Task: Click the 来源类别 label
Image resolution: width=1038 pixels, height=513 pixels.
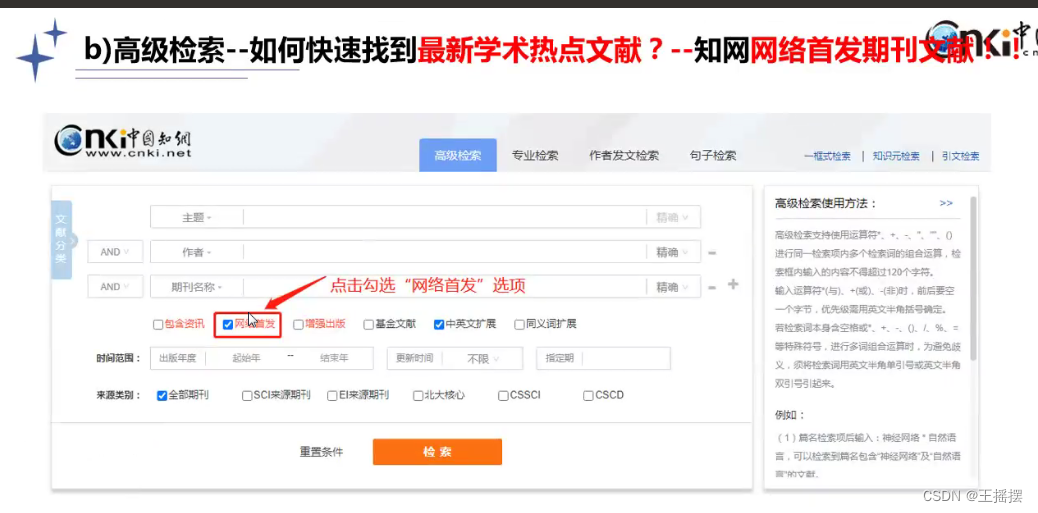Action: pos(118,396)
